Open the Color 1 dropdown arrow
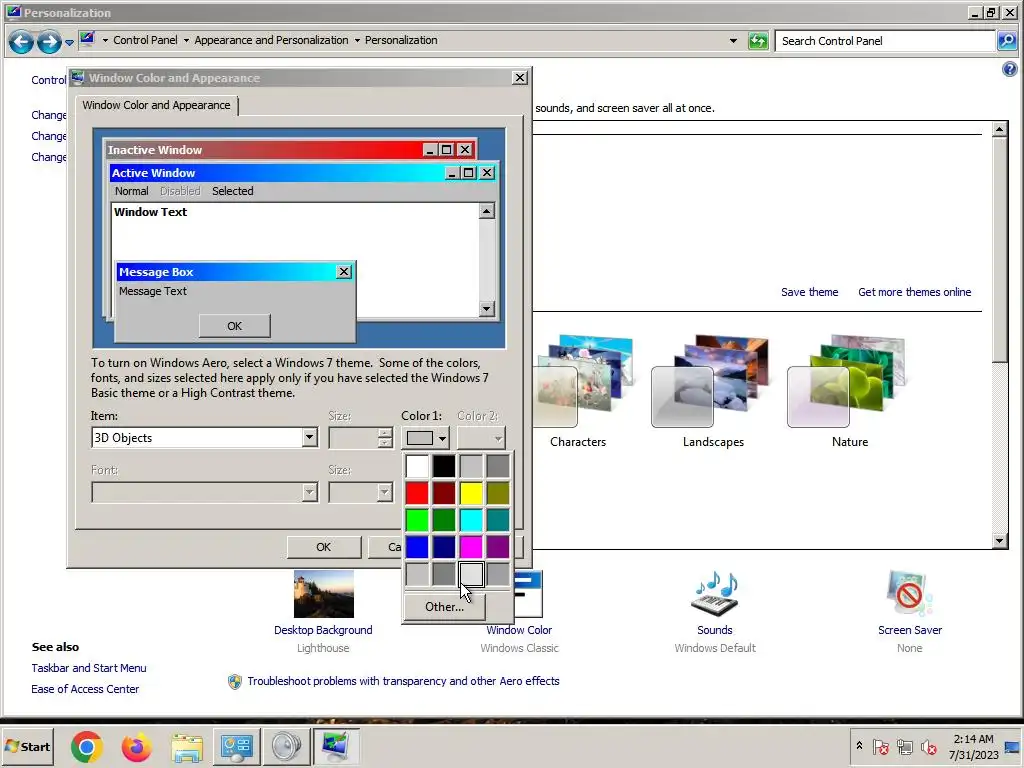This screenshot has height=768, width=1024. point(442,438)
